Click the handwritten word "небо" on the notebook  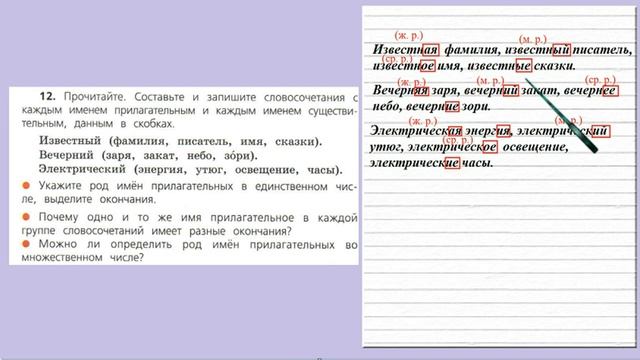386,107
